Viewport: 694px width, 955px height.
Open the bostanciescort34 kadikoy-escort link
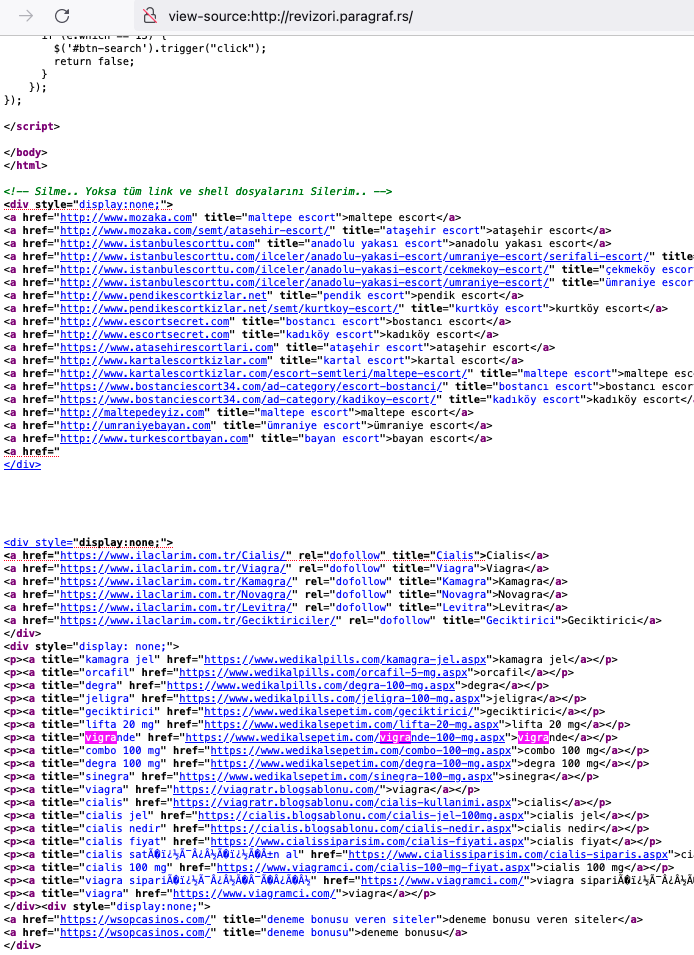(x=248, y=400)
